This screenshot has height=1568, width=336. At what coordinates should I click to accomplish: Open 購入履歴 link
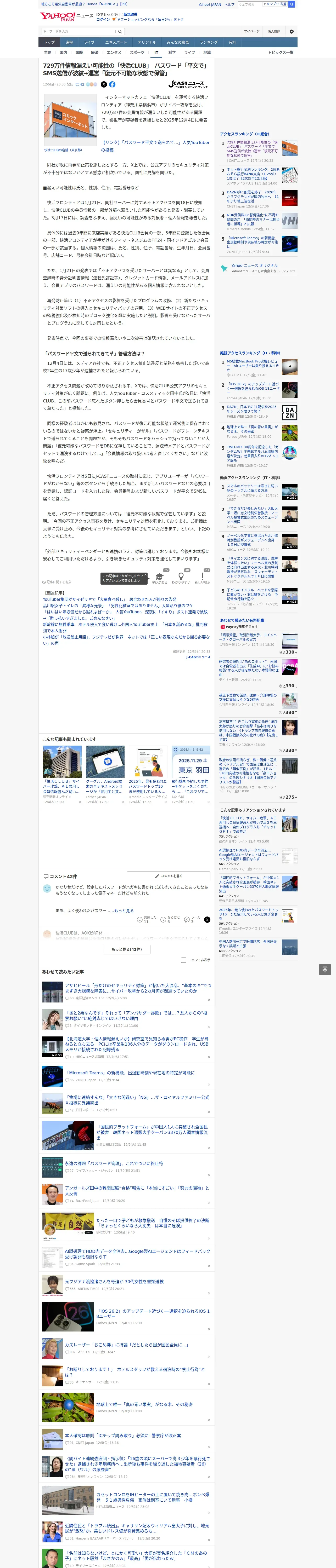[x=274, y=32]
